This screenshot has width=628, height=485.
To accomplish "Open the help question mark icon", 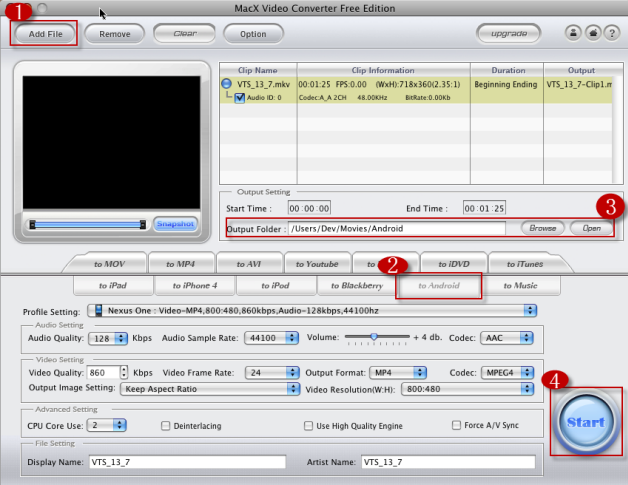I will point(612,33).
